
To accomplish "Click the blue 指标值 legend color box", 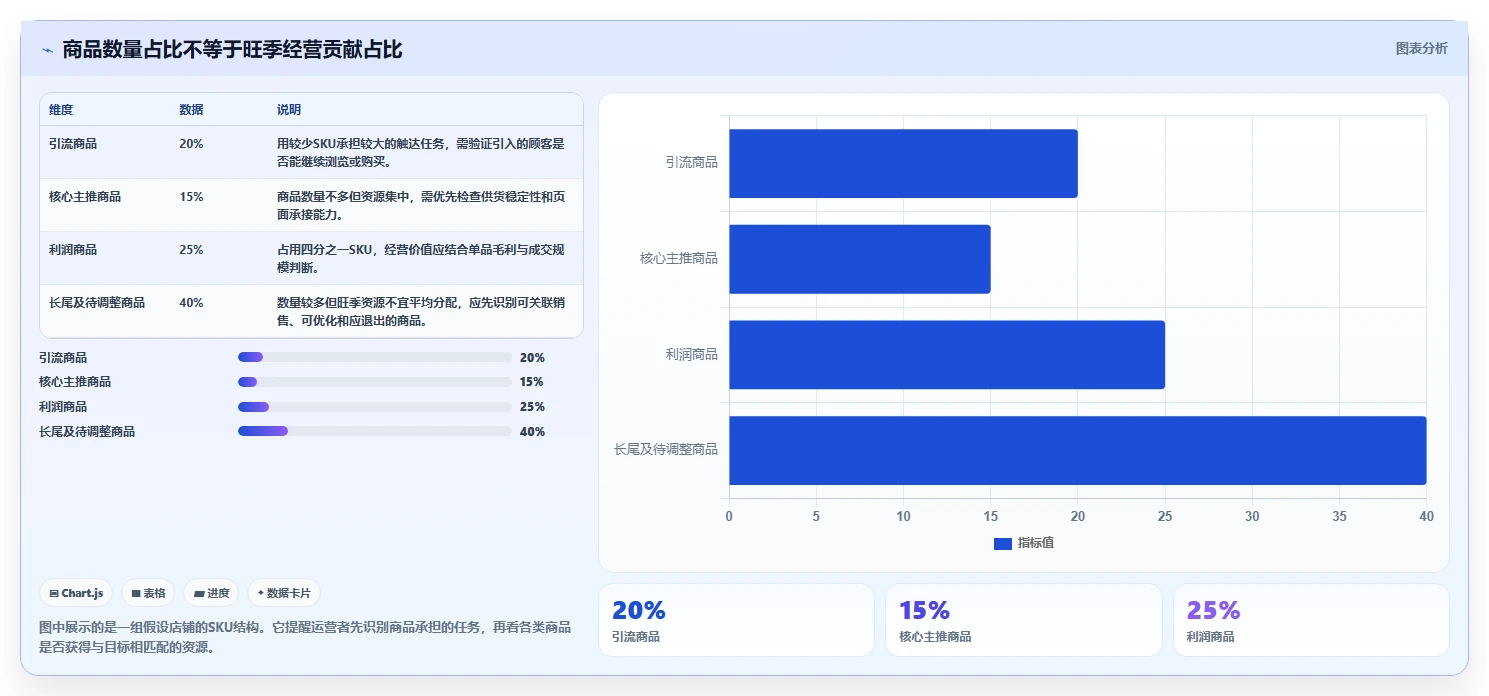I will (x=1003, y=543).
